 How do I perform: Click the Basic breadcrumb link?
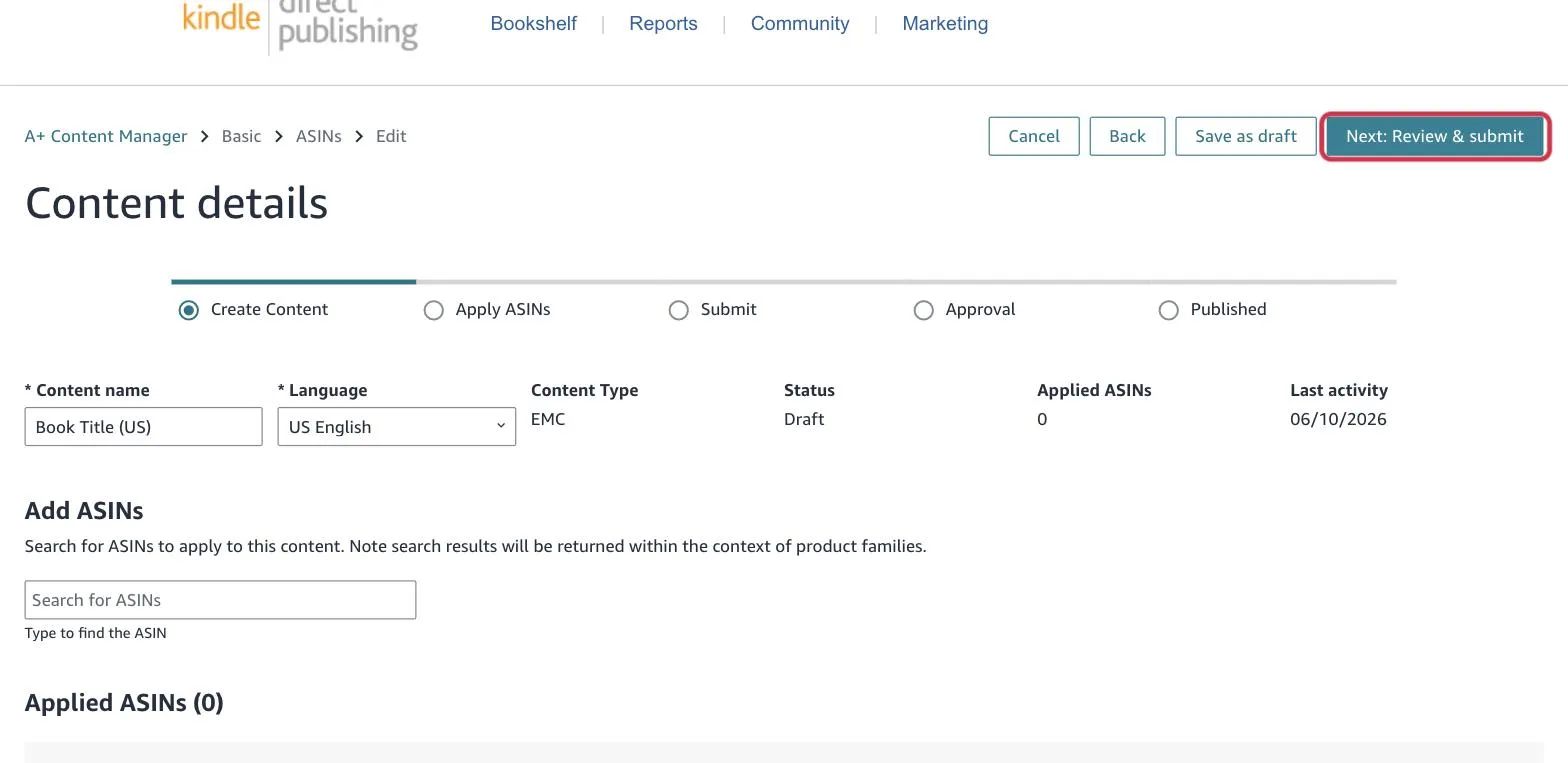pos(241,136)
